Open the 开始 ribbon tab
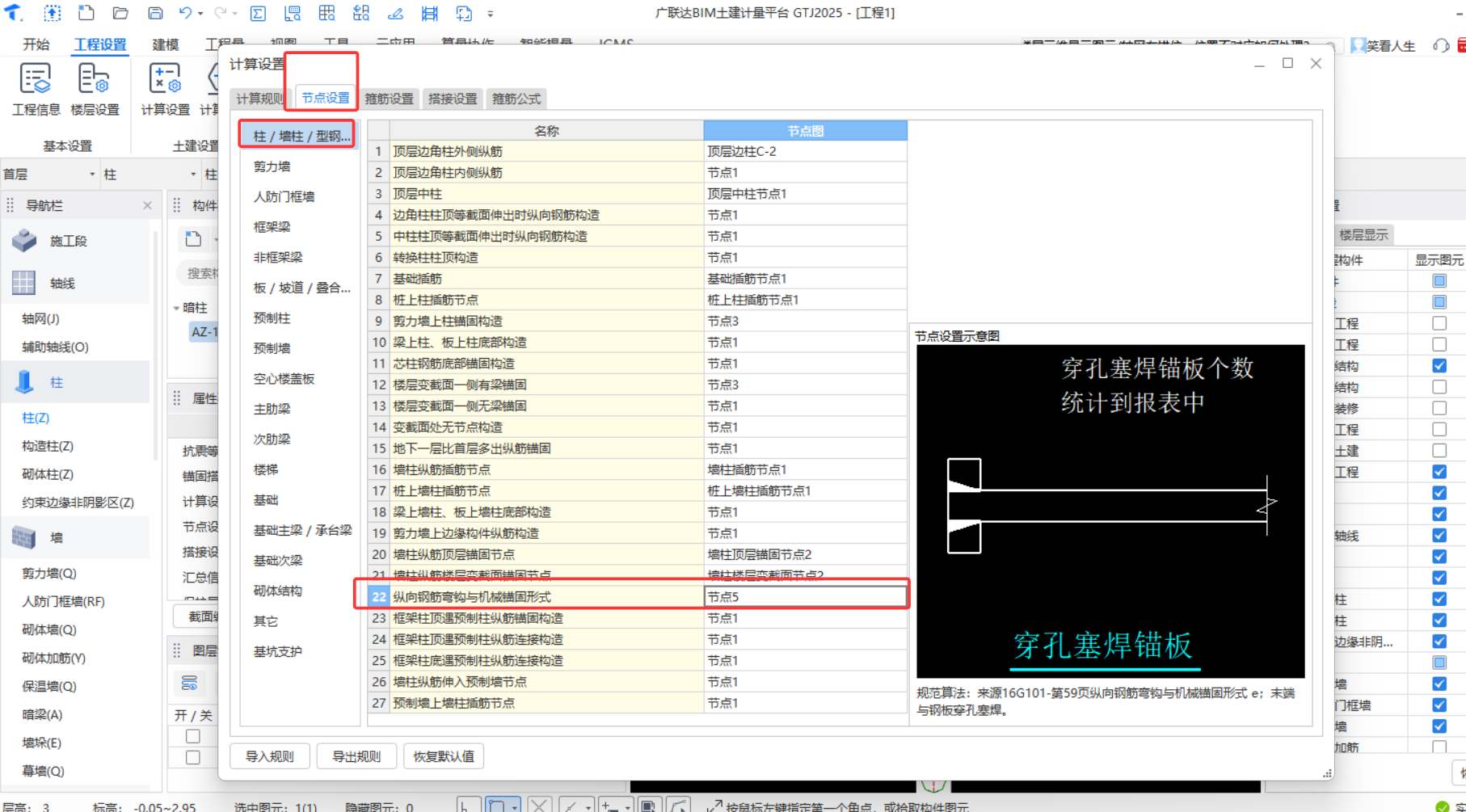The width and height of the screenshot is (1466, 812). click(x=36, y=44)
